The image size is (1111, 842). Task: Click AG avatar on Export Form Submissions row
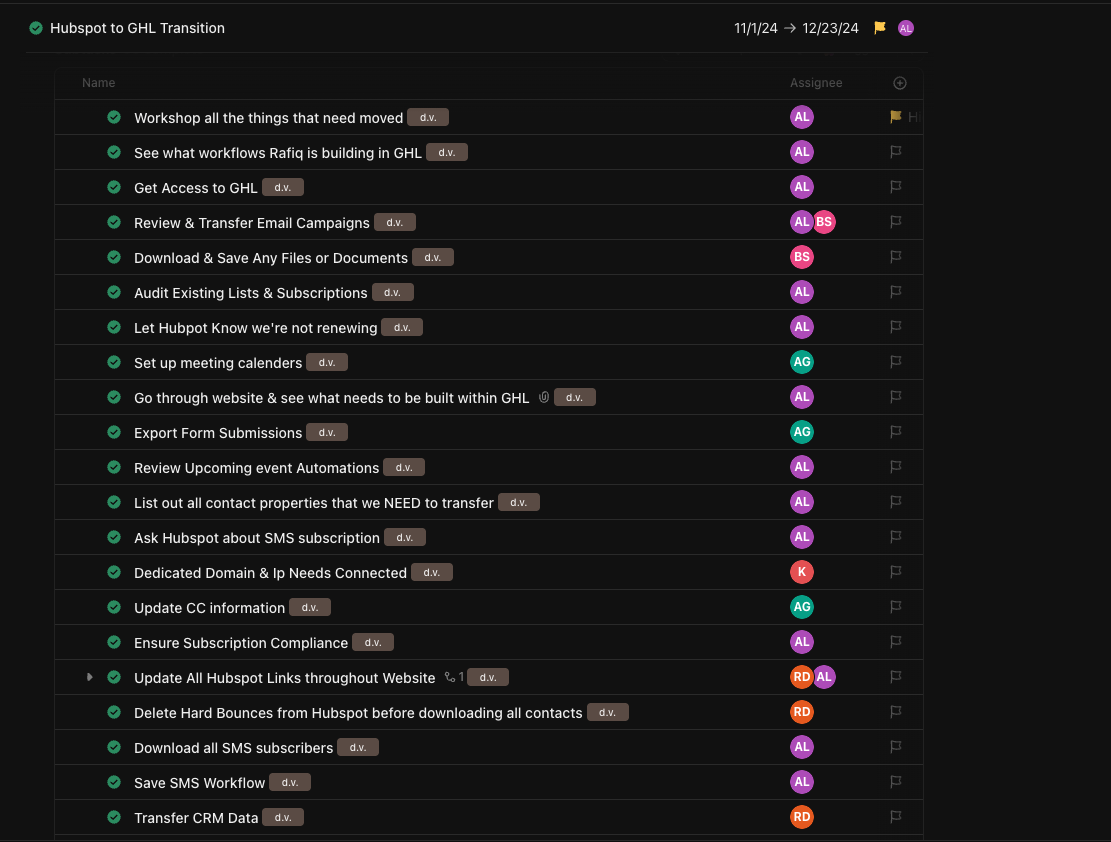(801, 432)
